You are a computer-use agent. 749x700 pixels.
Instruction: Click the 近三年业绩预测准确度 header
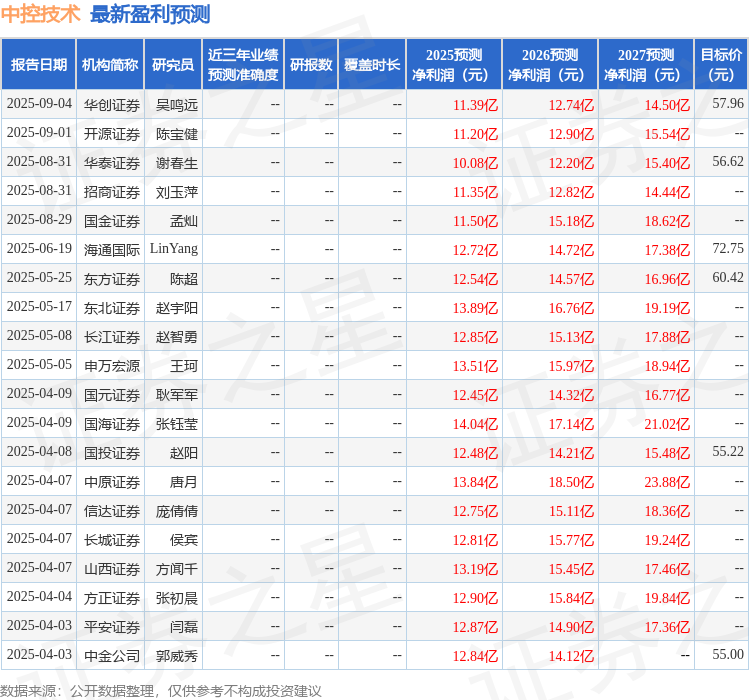[x=243, y=65]
